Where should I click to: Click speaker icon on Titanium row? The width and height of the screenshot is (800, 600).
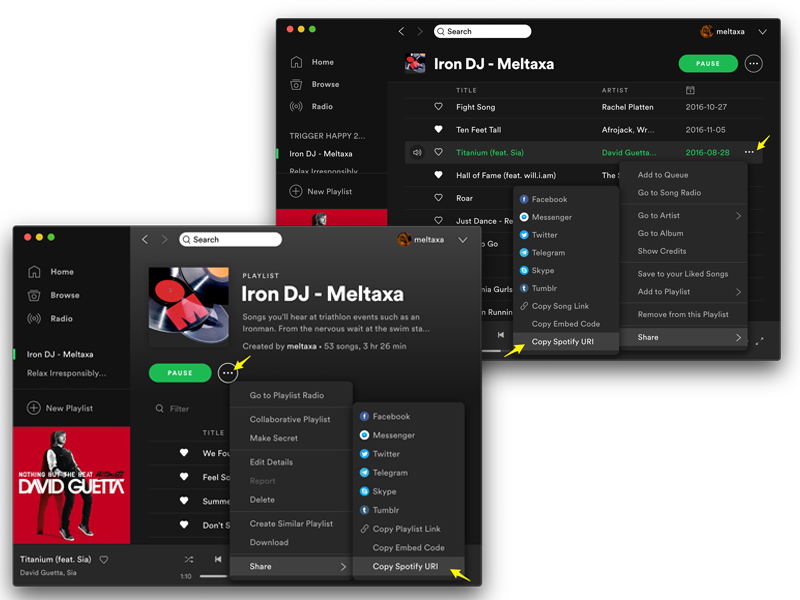click(417, 152)
